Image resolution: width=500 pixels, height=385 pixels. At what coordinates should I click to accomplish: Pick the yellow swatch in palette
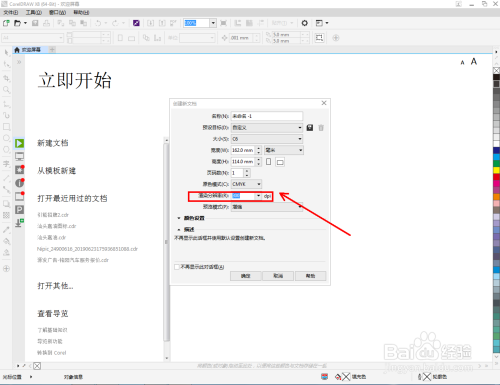tap(496, 170)
